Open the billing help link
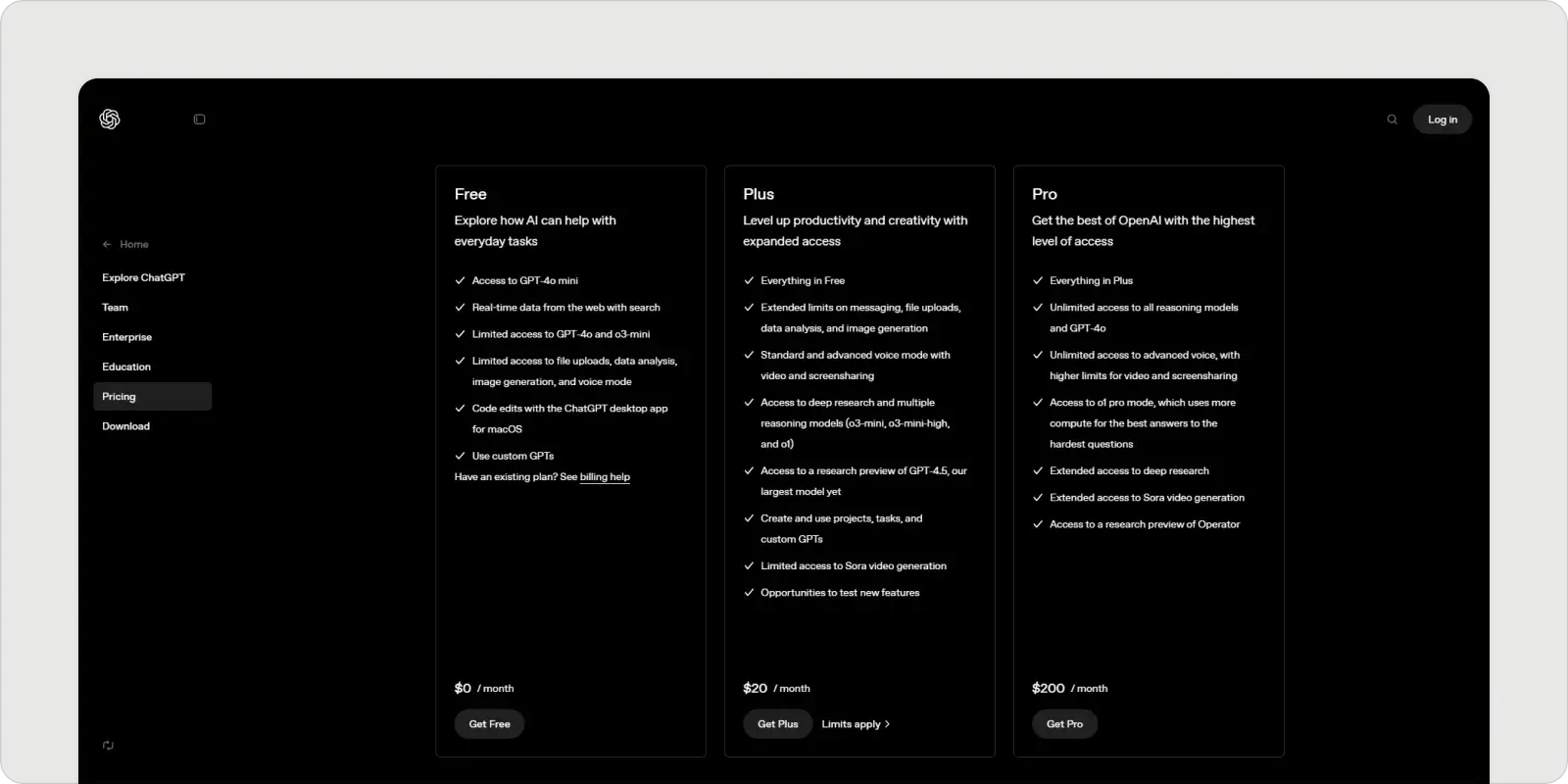Image resolution: width=1568 pixels, height=784 pixels. [605, 477]
